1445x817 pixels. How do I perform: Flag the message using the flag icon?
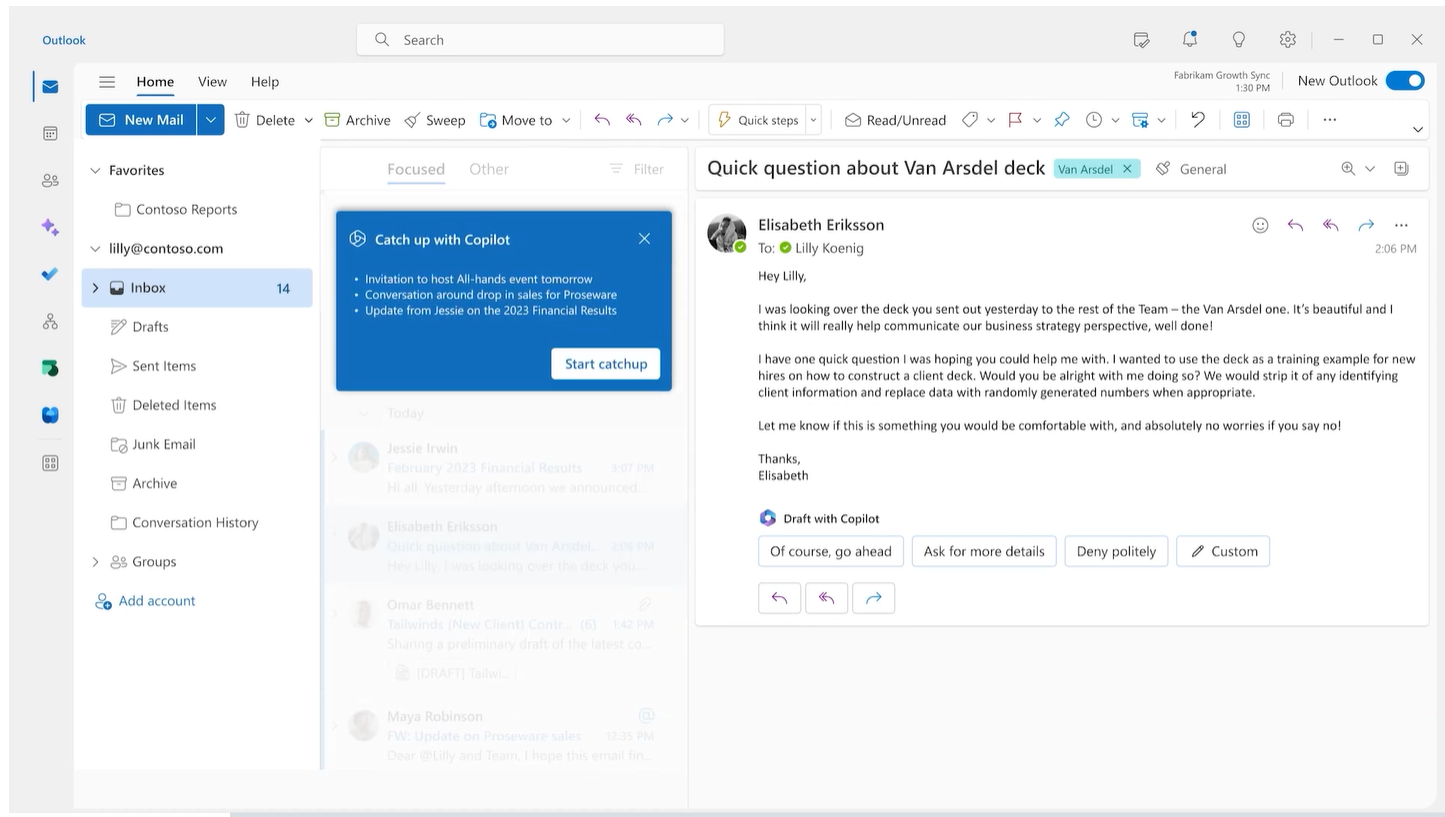pyautogui.click(x=1015, y=120)
